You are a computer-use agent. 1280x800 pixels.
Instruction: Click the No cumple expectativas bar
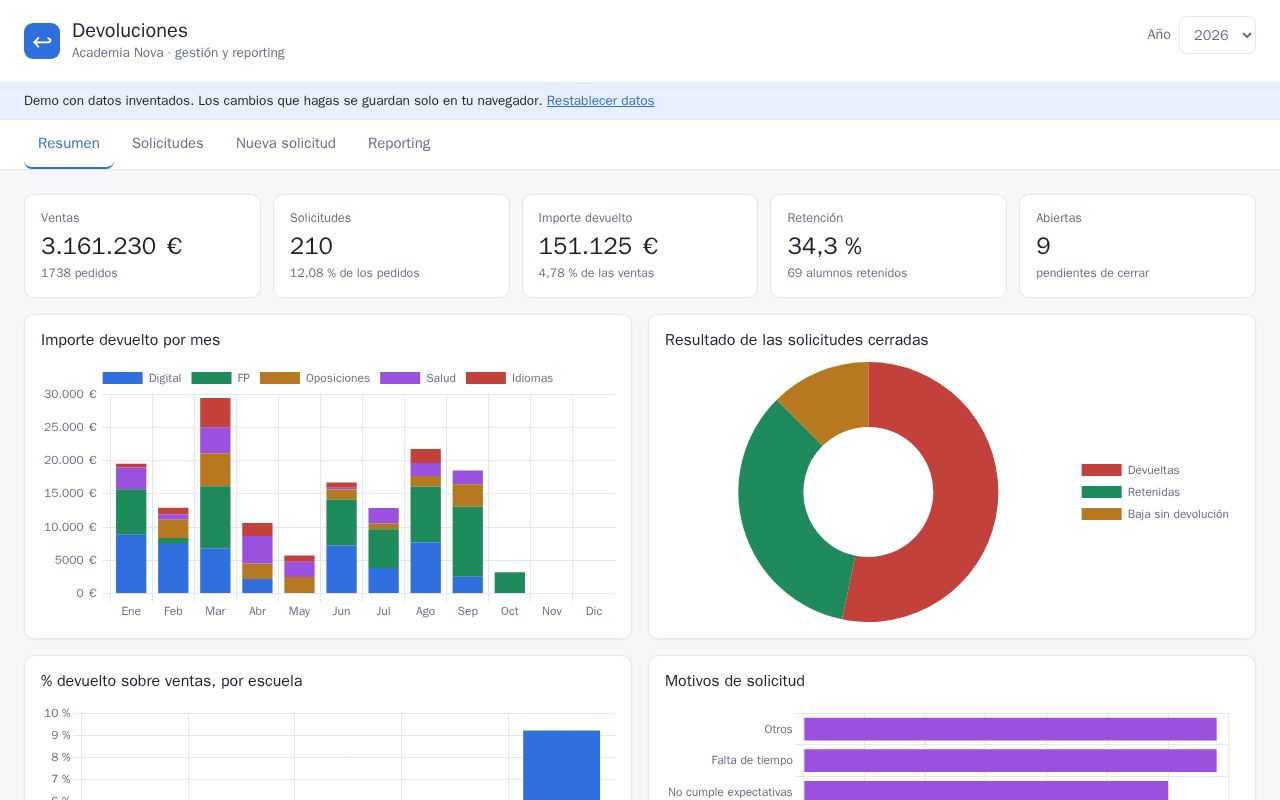[986, 791]
